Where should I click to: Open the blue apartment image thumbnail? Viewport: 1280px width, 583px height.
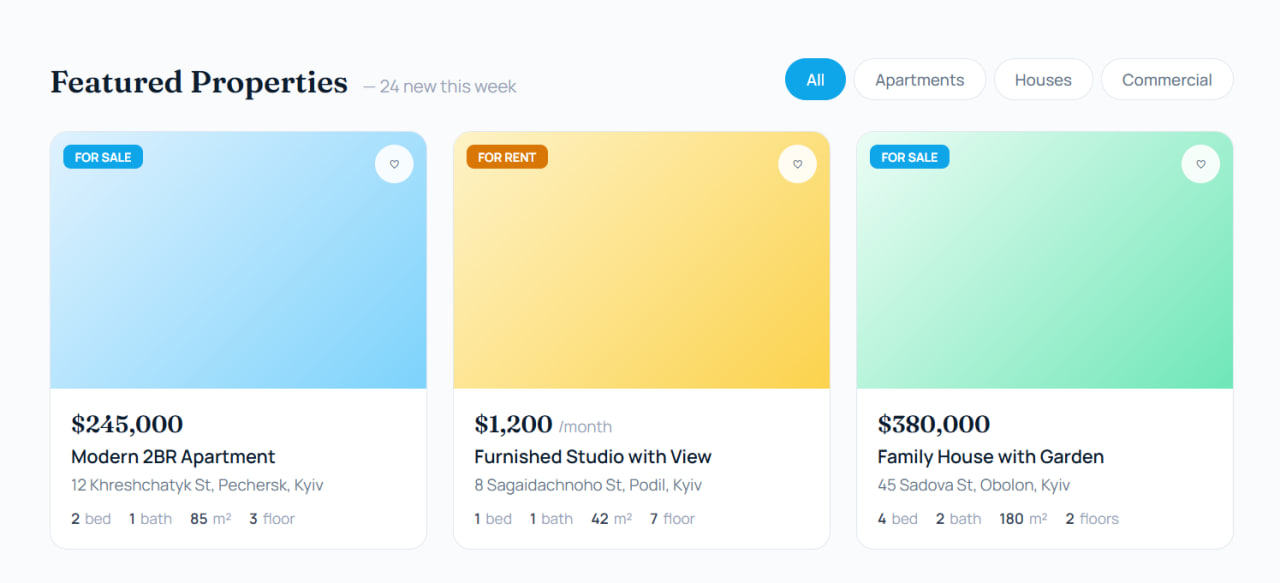[x=238, y=280]
